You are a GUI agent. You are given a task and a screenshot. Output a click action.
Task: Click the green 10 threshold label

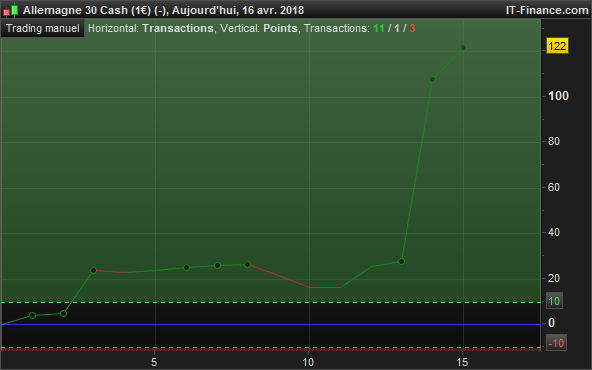[x=554, y=301]
